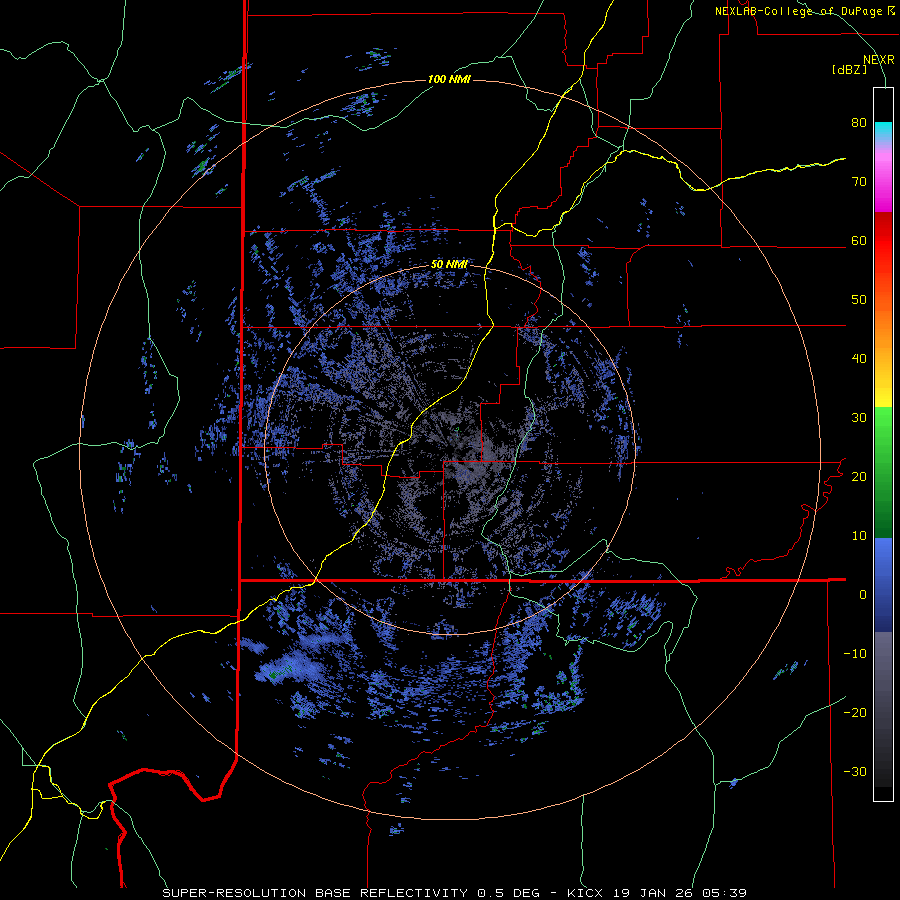Click the -10 value on the dBZ scale
Screen dimensions: 900x900
[855, 654]
